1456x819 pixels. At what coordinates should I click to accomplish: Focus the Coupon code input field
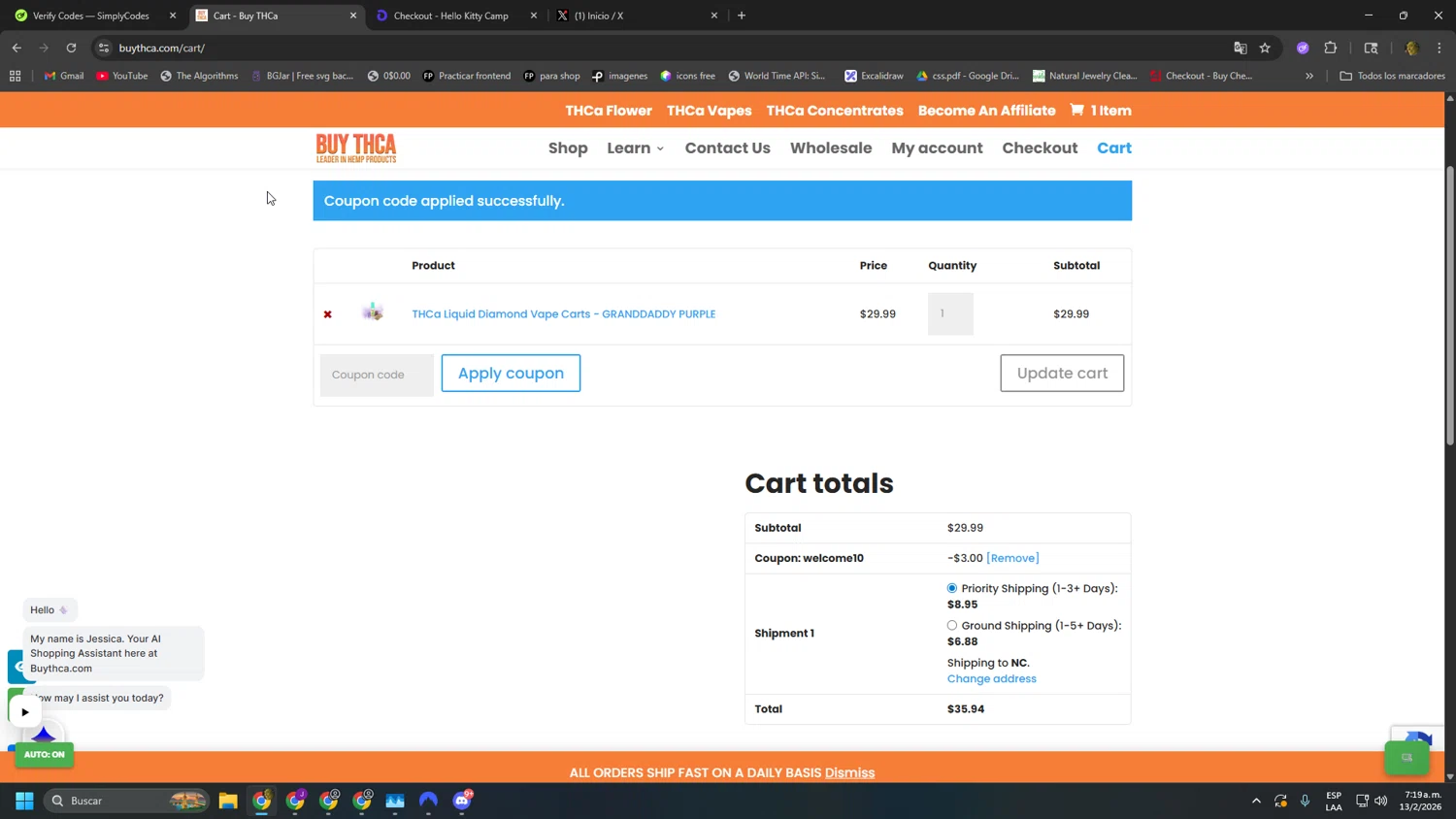point(377,375)
